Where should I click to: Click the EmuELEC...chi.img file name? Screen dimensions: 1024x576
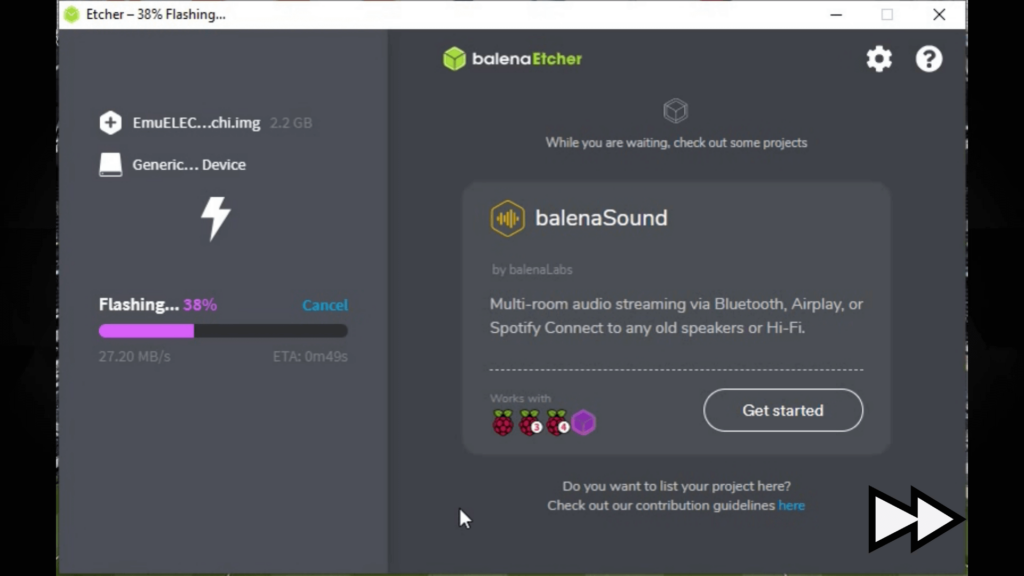(197, 123)
